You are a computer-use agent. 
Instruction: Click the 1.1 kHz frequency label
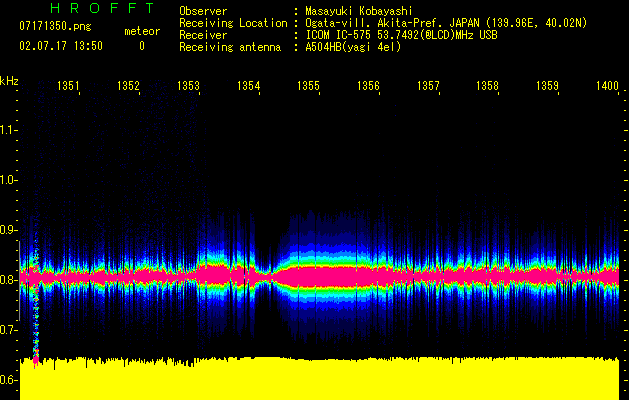[8, 130]
